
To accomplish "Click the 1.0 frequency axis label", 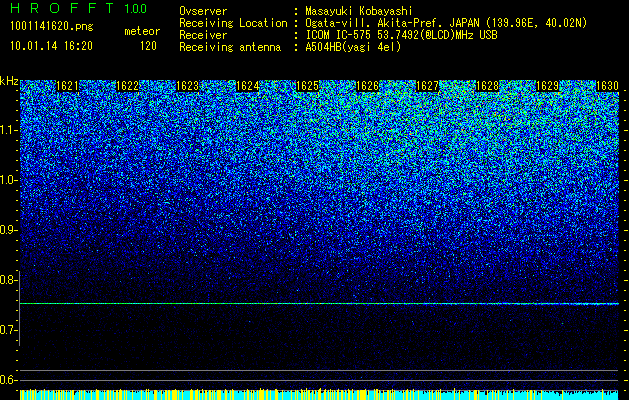I will pyautogui.click(x=9, y=181).
